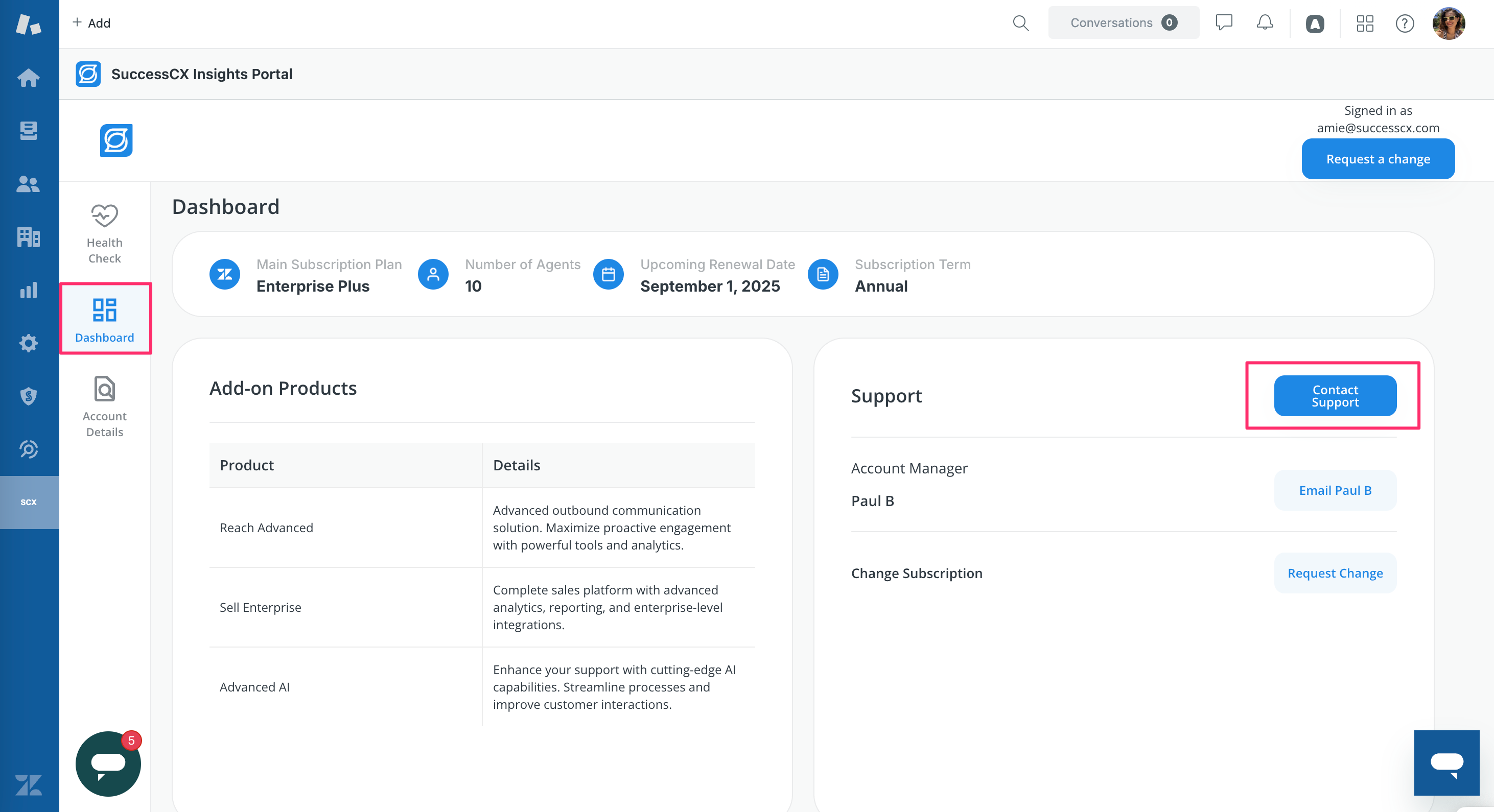This screenshot has height=812, width=1494.
Task: Click the Enterprise Plus plan value
Action: click(x=313, y=286)
